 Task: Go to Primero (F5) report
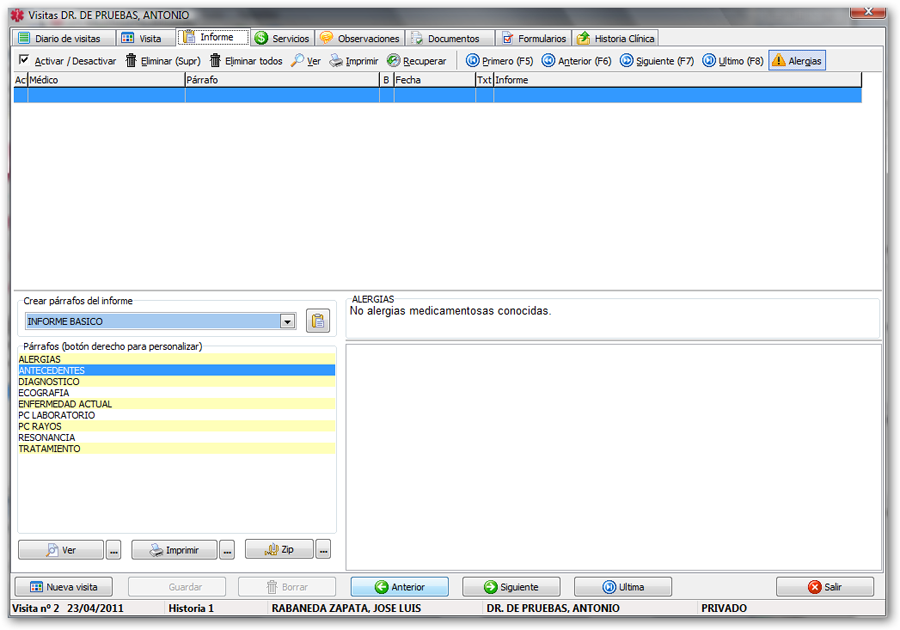click(473, 61)
